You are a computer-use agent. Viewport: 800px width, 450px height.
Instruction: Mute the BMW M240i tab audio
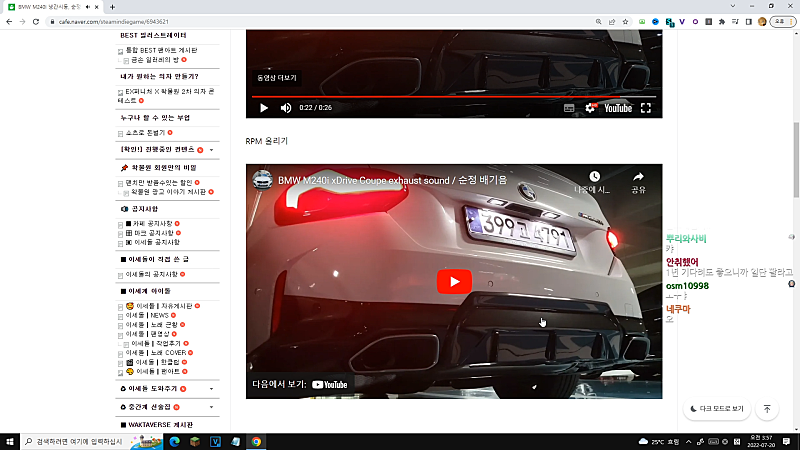(x=88, y=7)
